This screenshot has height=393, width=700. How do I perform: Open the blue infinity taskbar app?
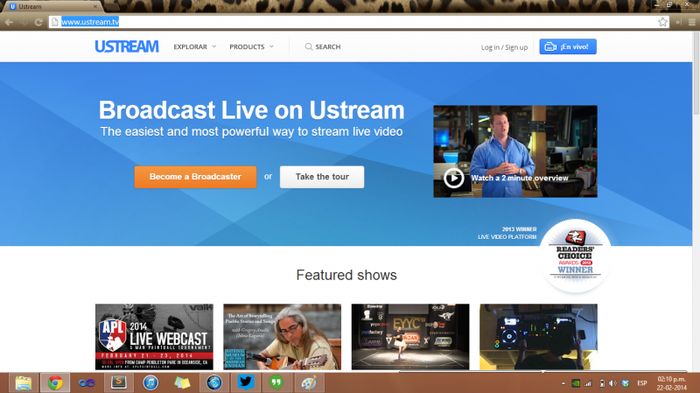click(x=87, y=383)
